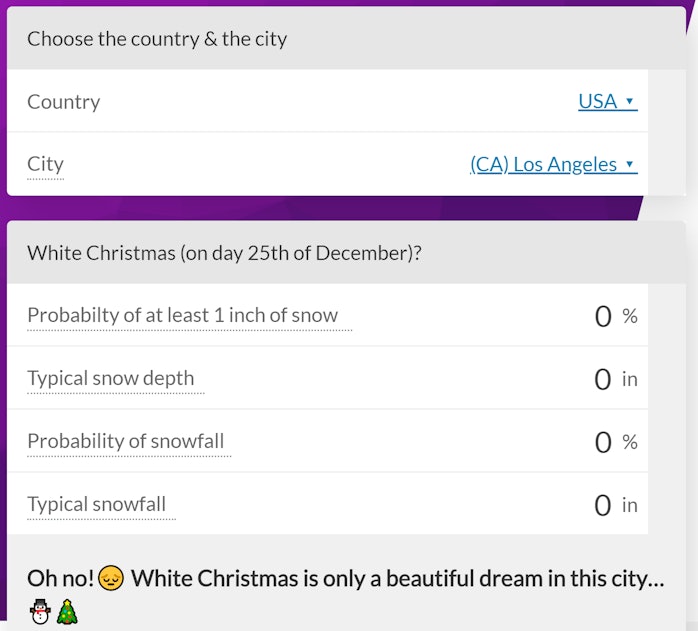Click the Country label
Viewport: 698px width, 631px height.
(64, 102)
